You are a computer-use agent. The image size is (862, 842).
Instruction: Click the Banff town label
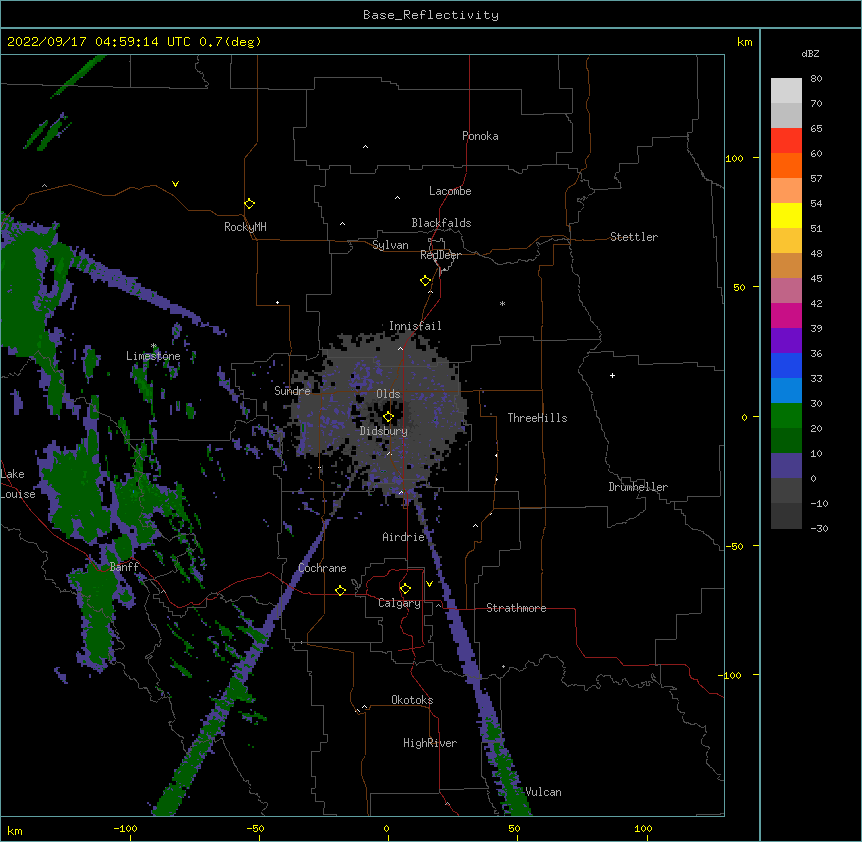124,567
